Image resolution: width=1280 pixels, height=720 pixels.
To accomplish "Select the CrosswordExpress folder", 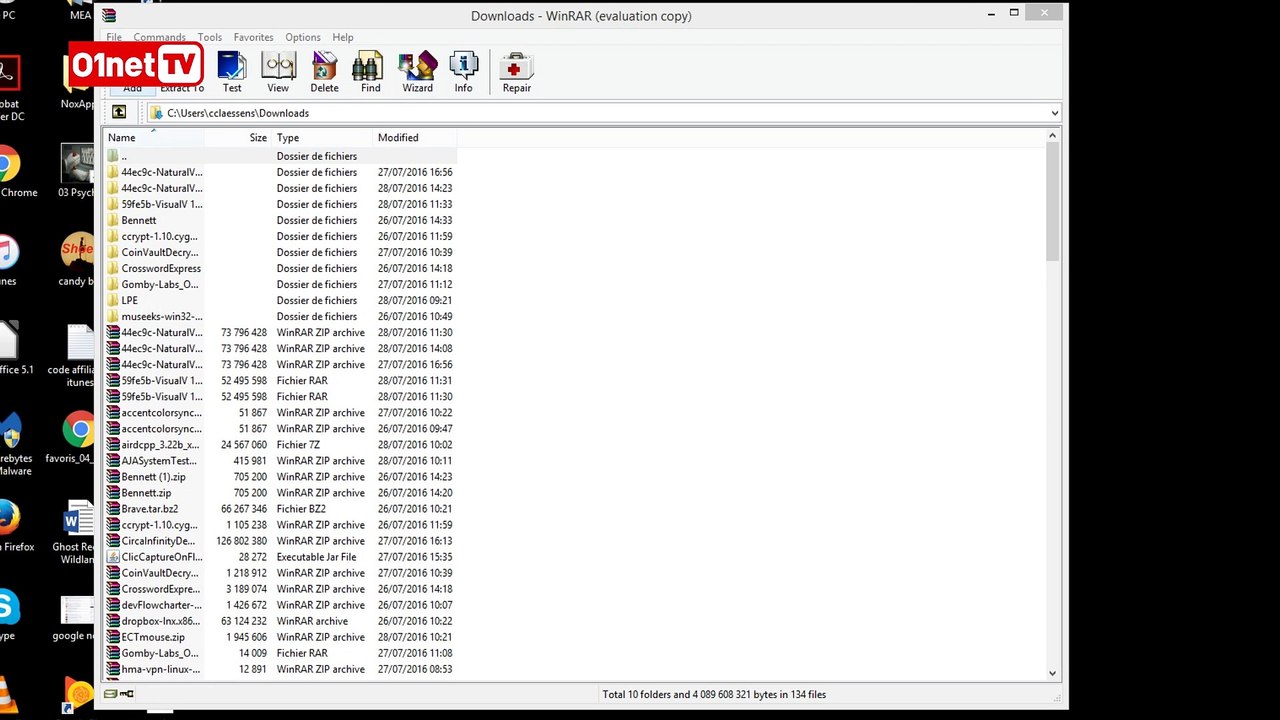I will pyautogui.click(x=280, y=268).
